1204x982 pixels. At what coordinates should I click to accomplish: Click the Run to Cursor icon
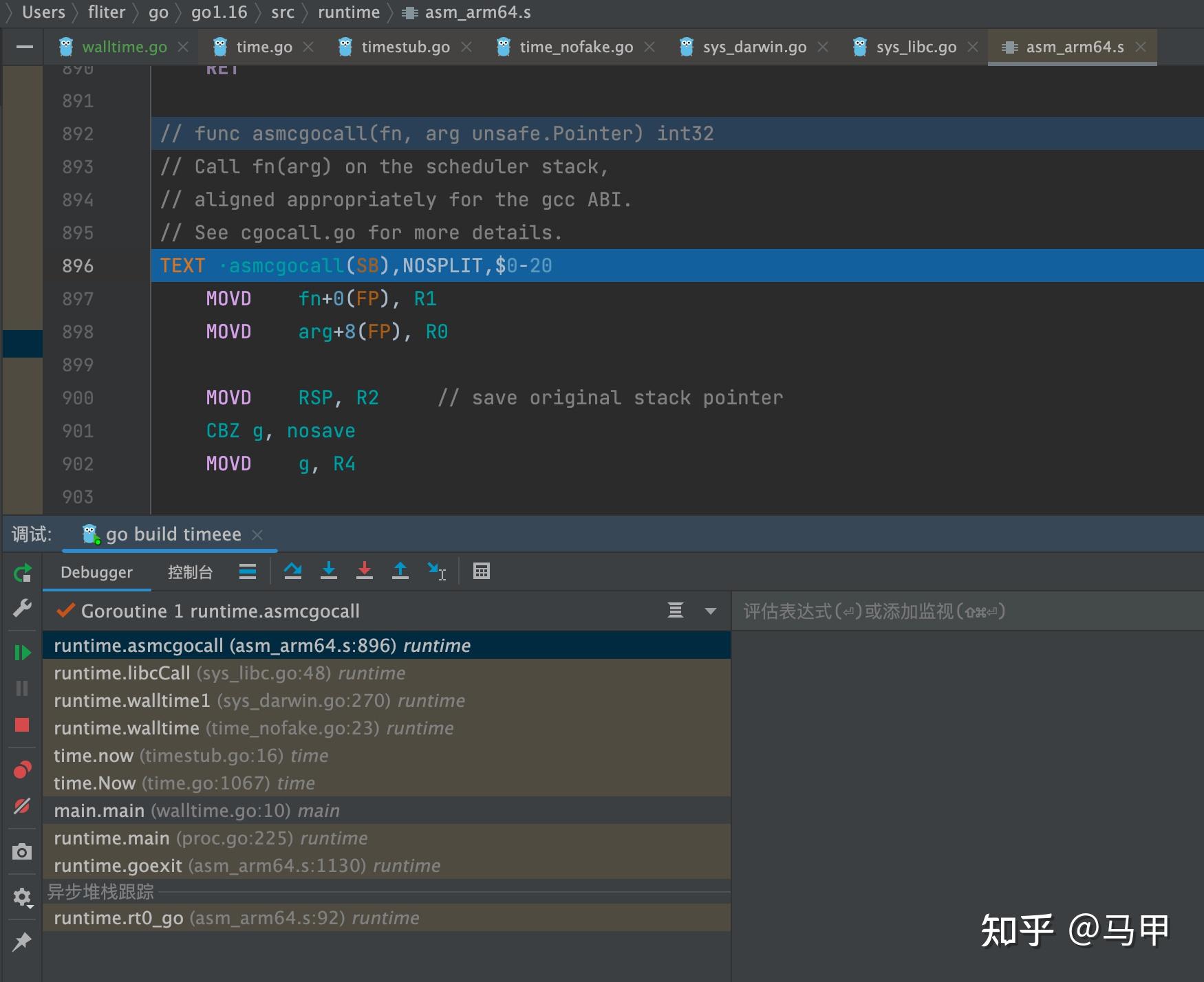tap(436, 571)
